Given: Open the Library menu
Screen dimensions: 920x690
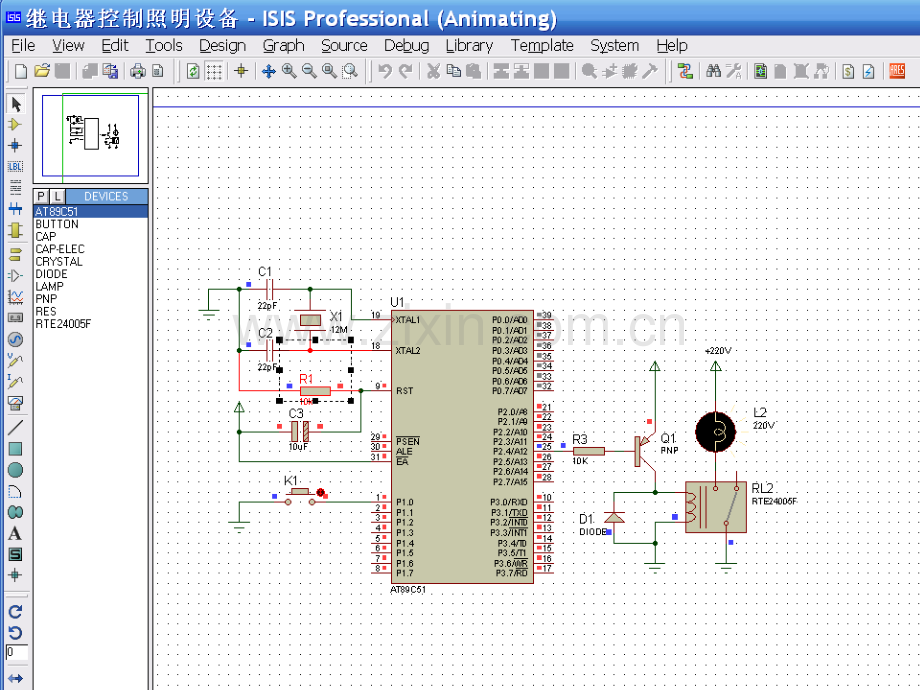Looking at the screenshot, I should click(469, 45).
